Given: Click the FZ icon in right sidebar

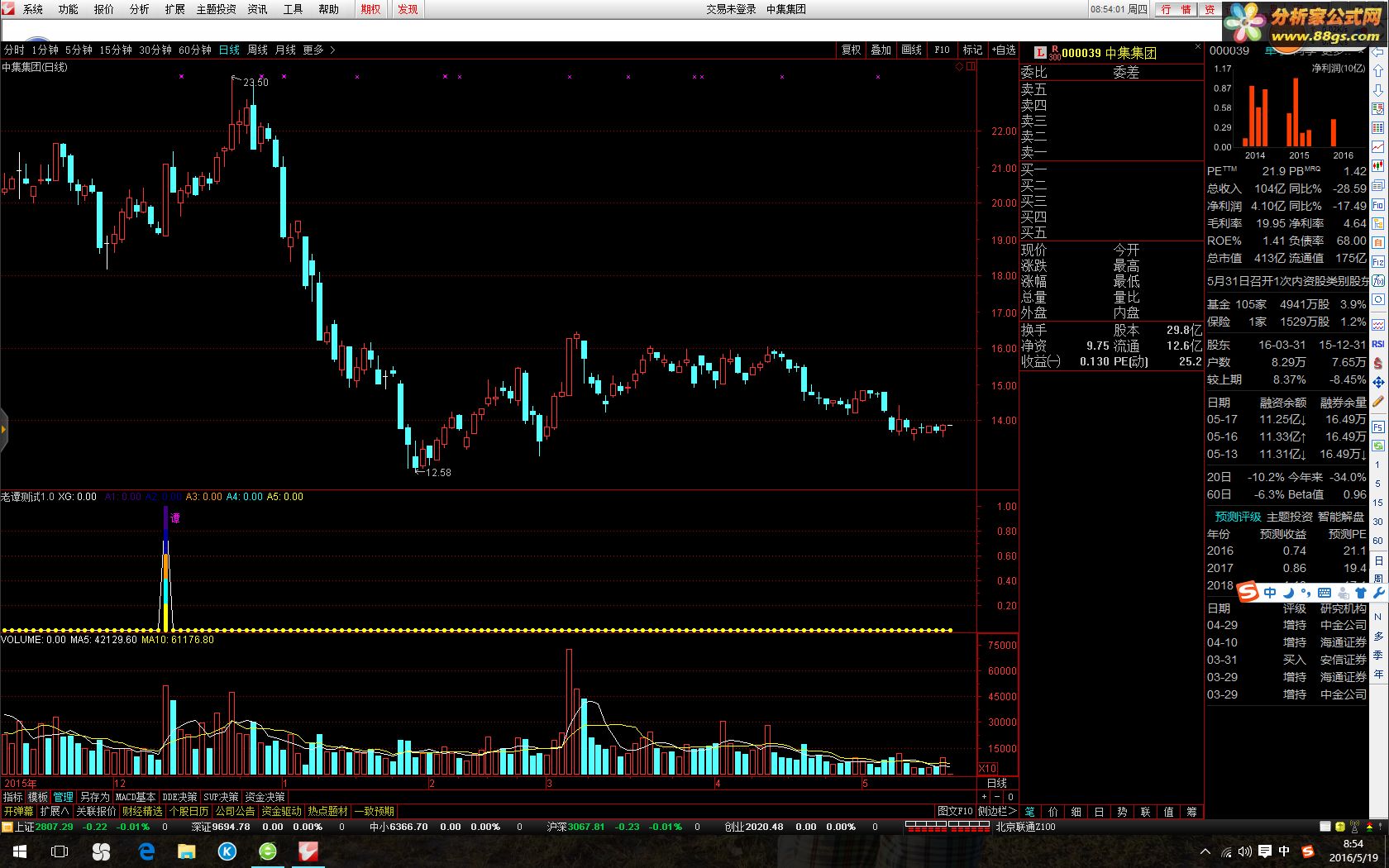Looking at the screenshot, I should click(1378, 261).
